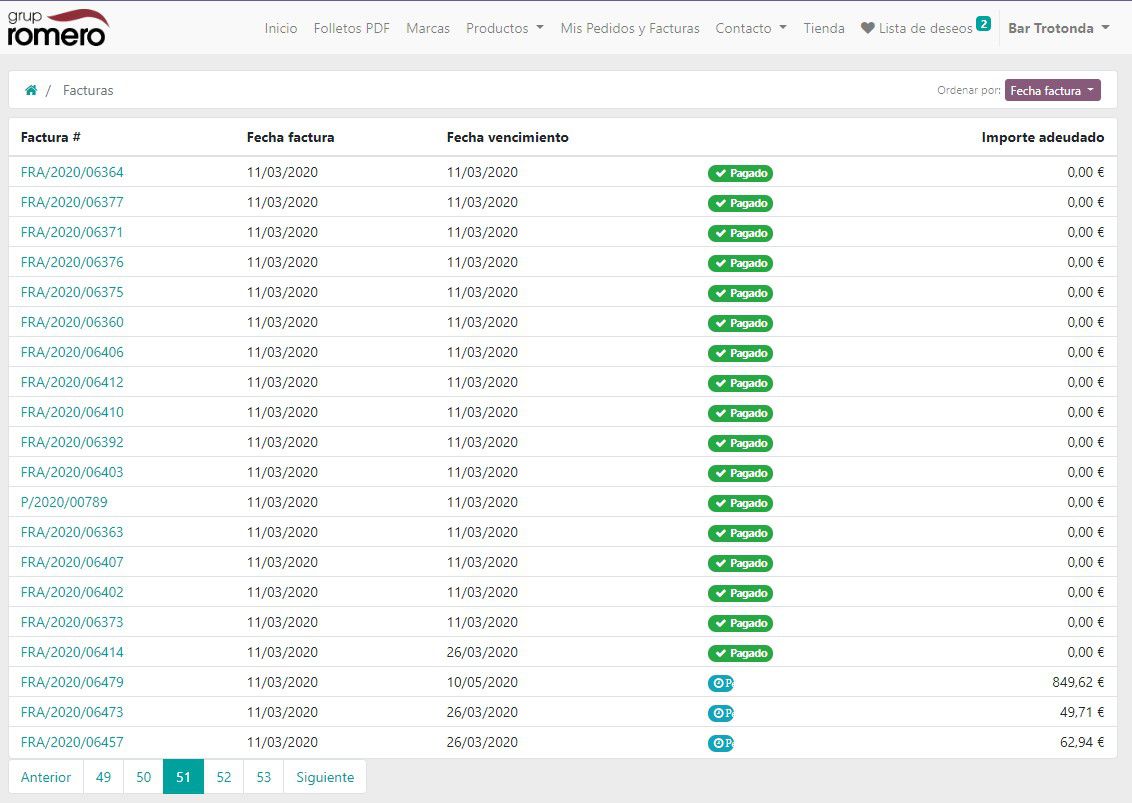Screen dimensions: 1132x803
Task: Navigate to the Tienda page
Action: 824,29
